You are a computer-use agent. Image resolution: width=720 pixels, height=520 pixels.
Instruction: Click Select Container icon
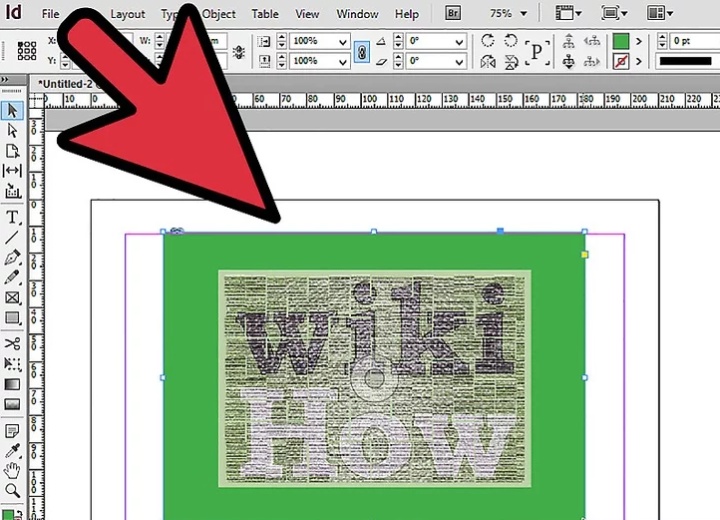click(x=568, y=41)
